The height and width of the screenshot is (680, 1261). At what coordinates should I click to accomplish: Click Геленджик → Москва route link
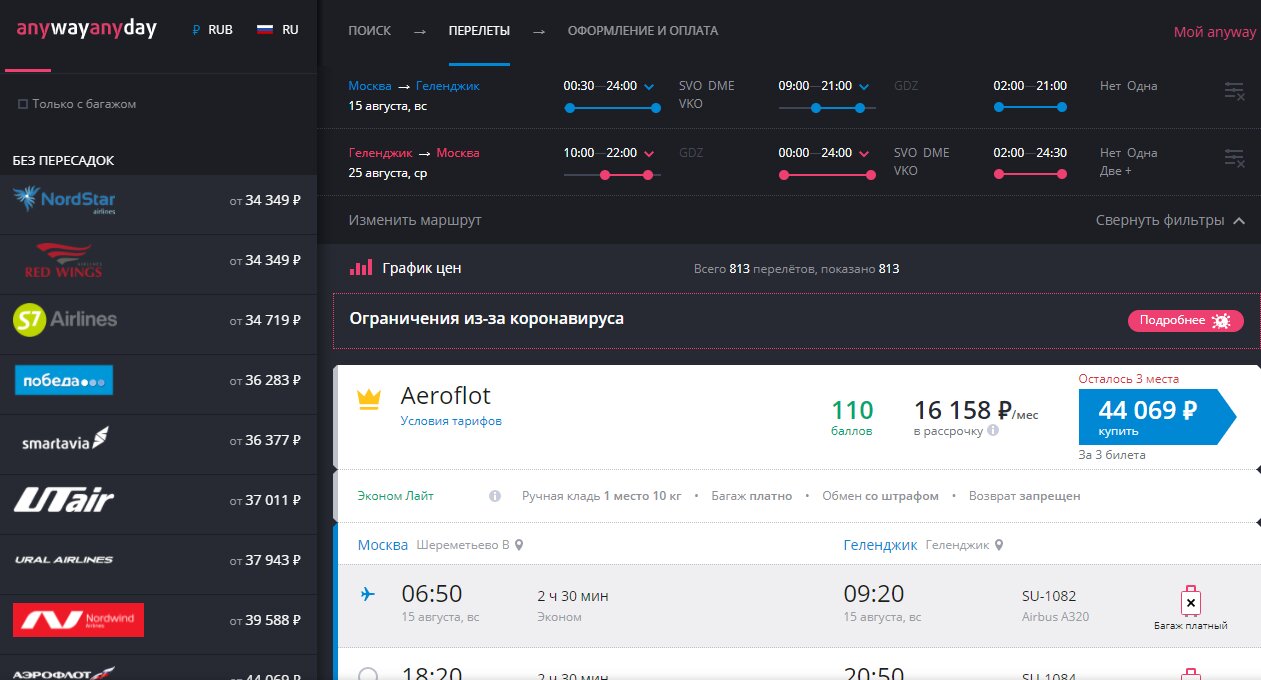[x=414, y=153]
